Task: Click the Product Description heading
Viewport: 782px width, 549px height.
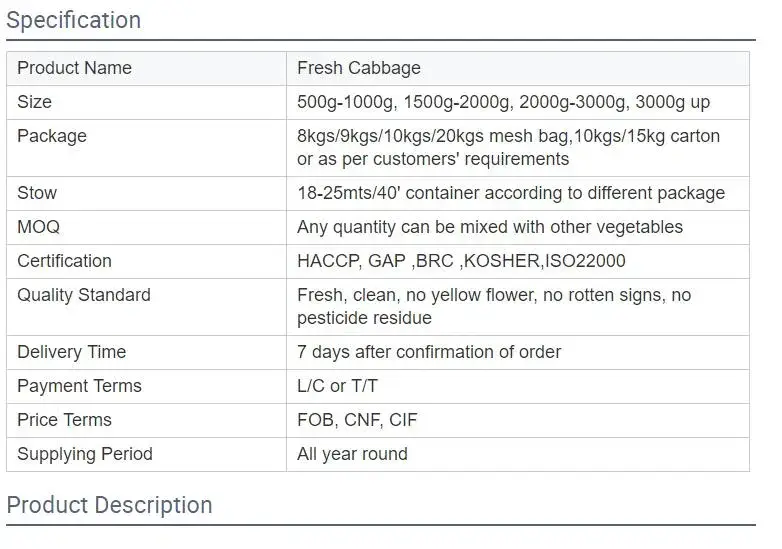Action: click(109, 505)
